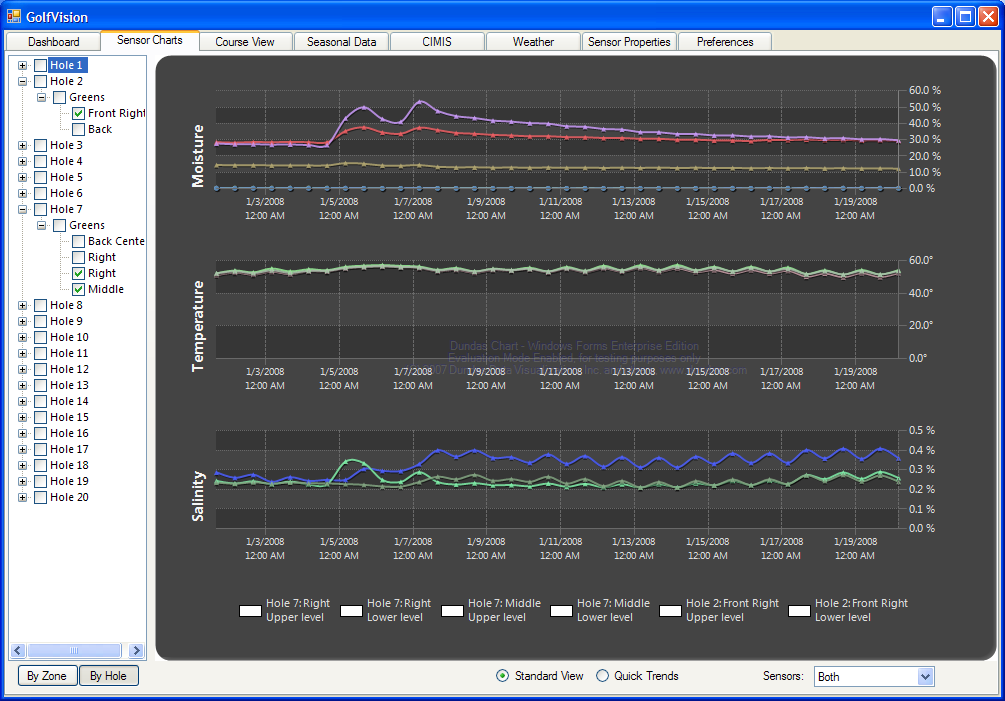
Task: Open the Seasonal Data tab
Action: point(342,42)
